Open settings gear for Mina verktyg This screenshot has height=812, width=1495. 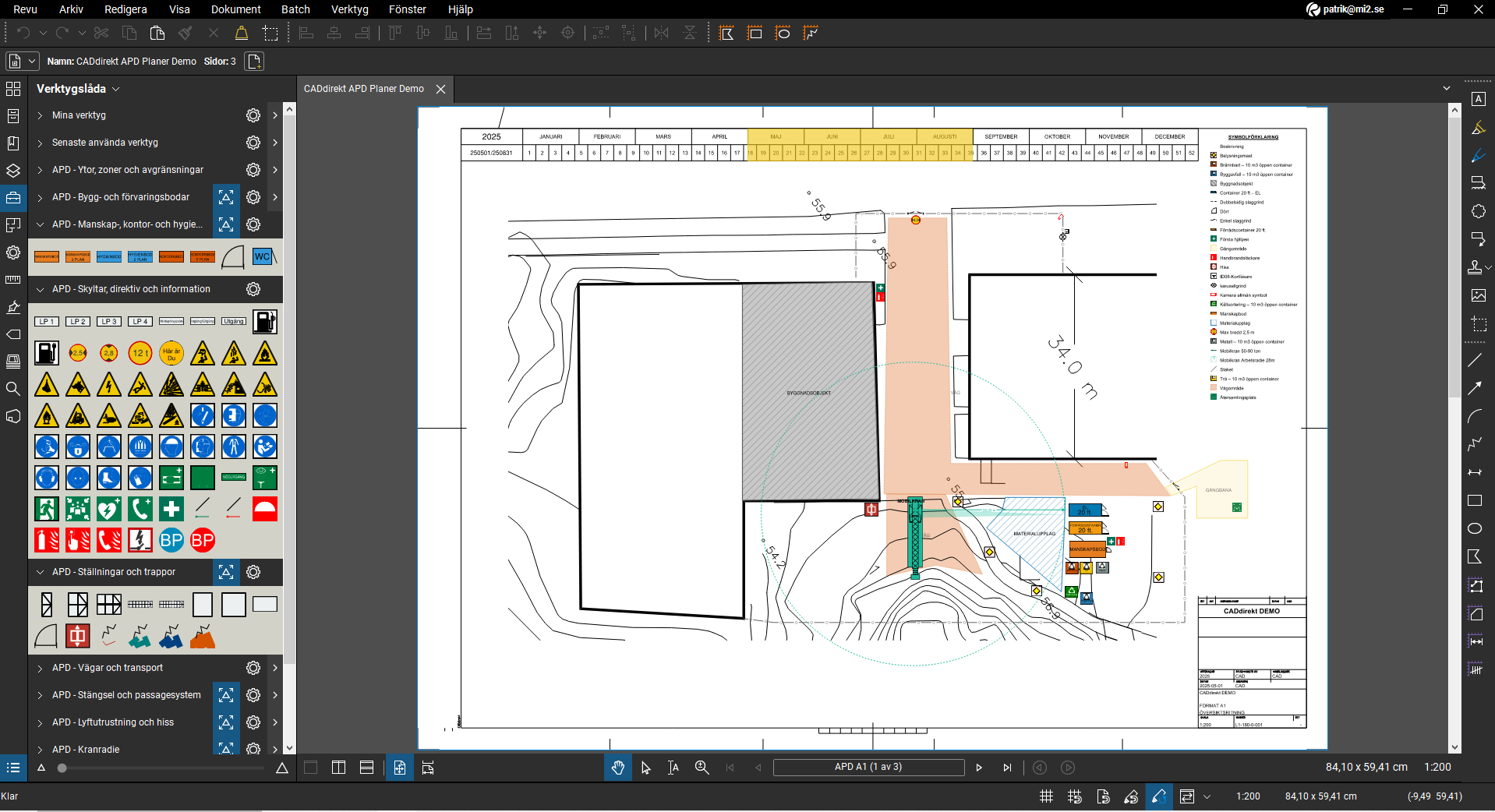coord(253,115)
